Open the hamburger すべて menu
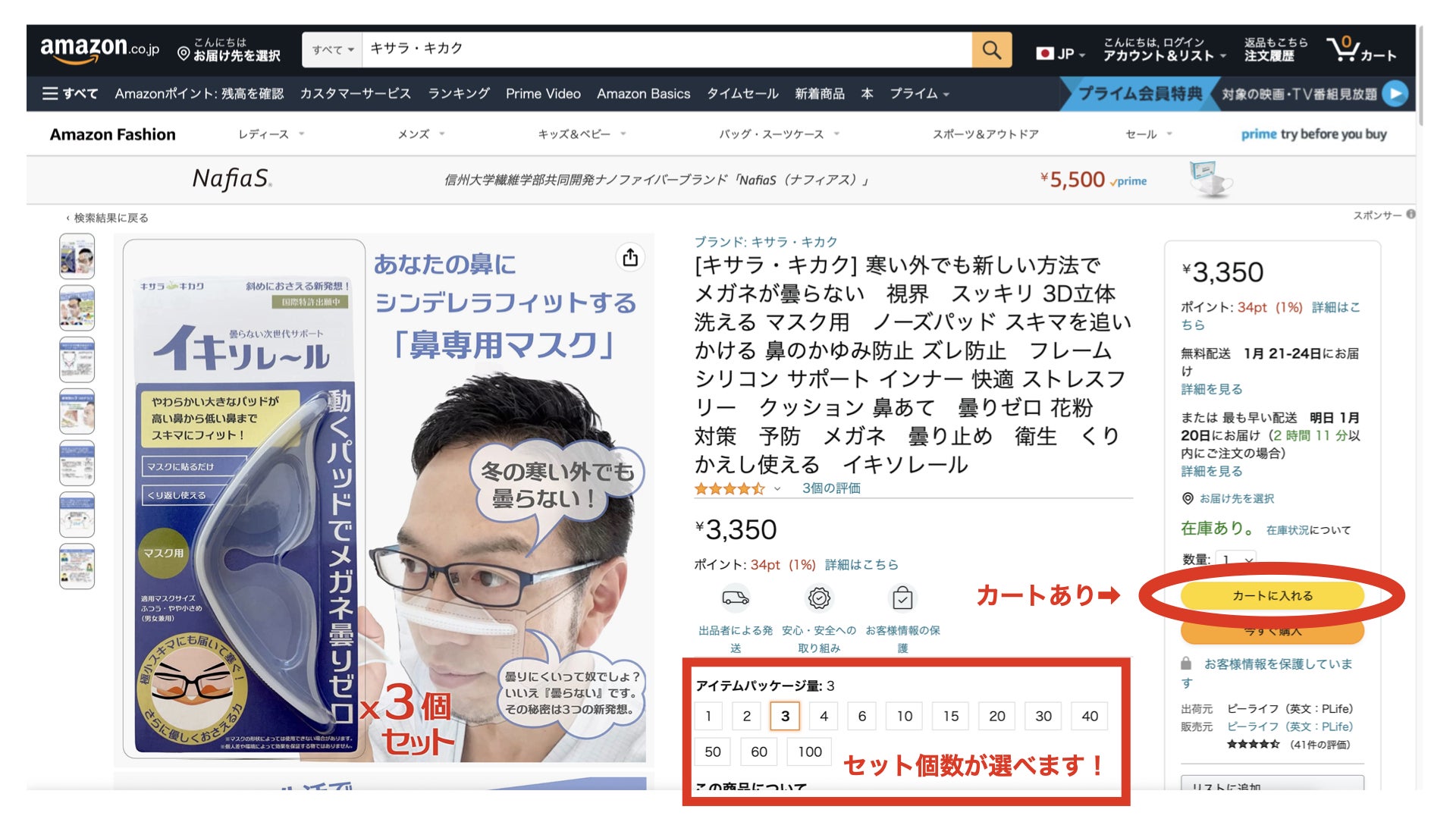The image size is (1456, 819). (70, 93)
